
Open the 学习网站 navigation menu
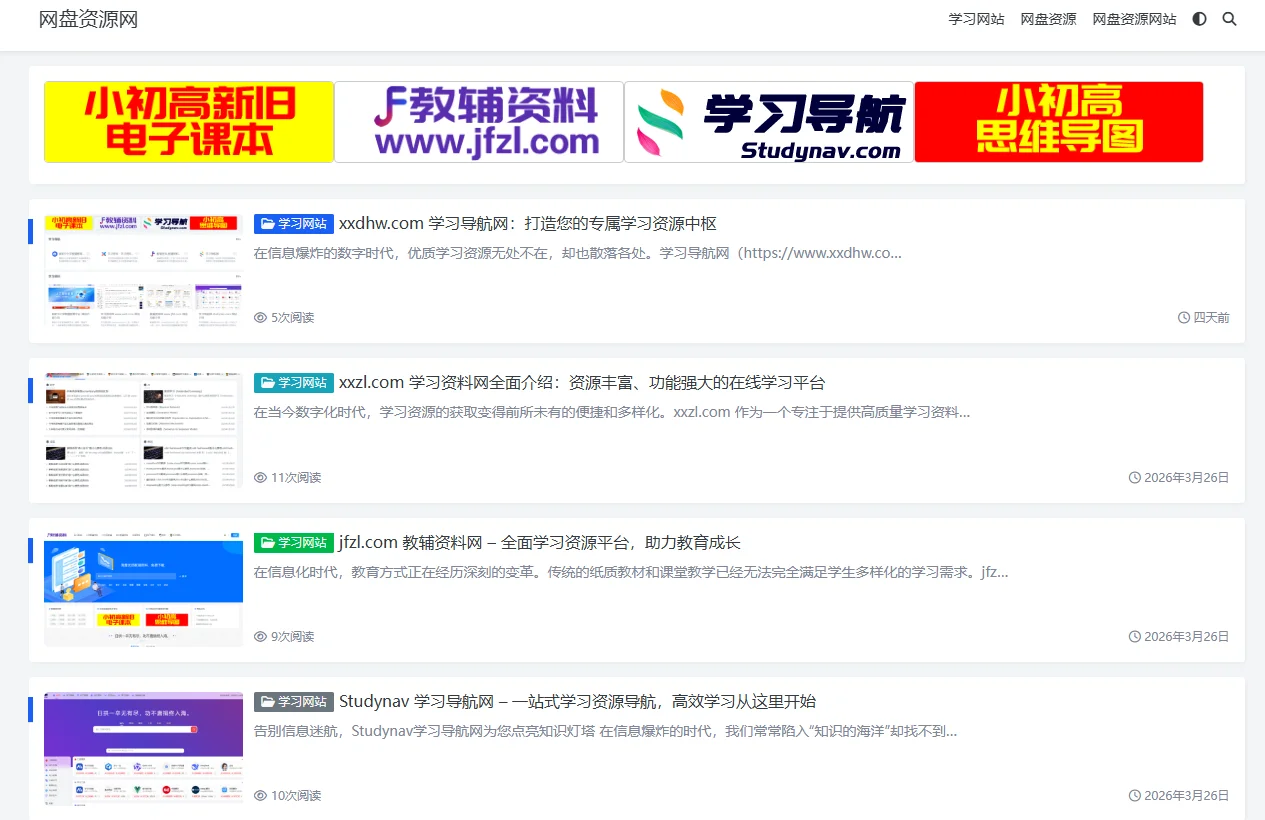click(x=976, y=19)
